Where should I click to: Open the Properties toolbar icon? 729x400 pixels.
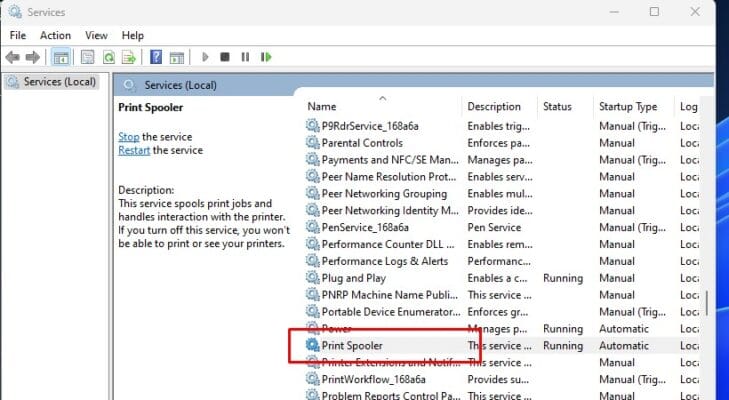tap(87, 57)
